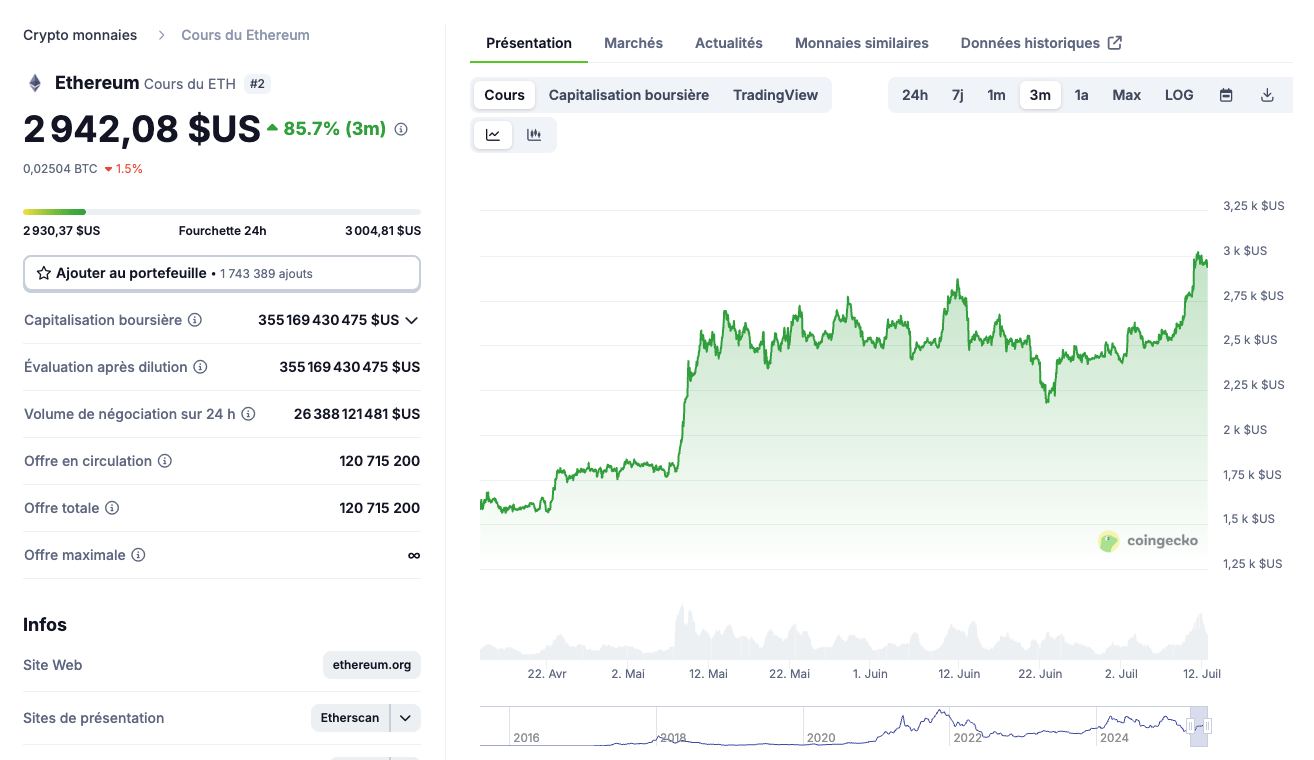
Task: Show info for Offre totale
Action: (x=112, y=508)
